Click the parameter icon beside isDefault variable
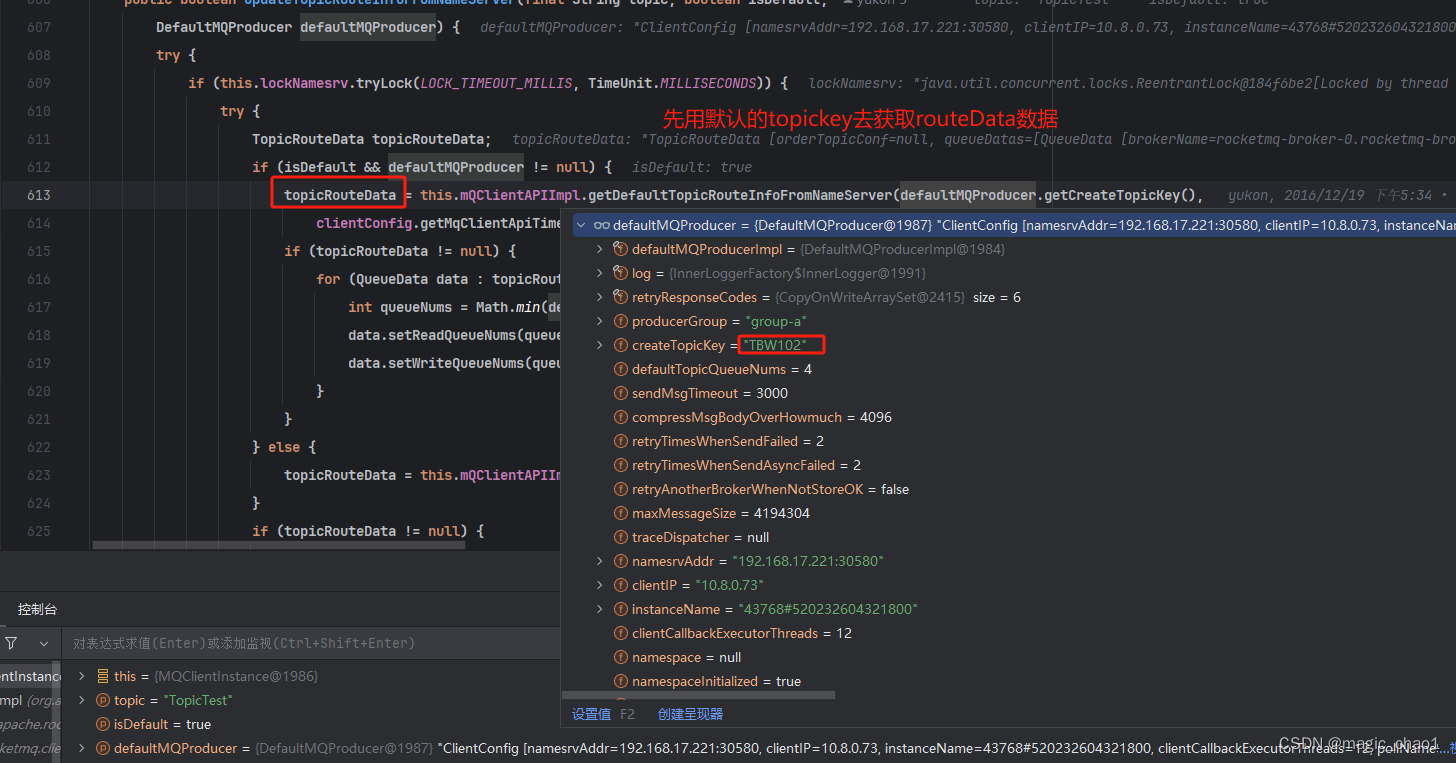1456x763 pixels. (103, 724)
